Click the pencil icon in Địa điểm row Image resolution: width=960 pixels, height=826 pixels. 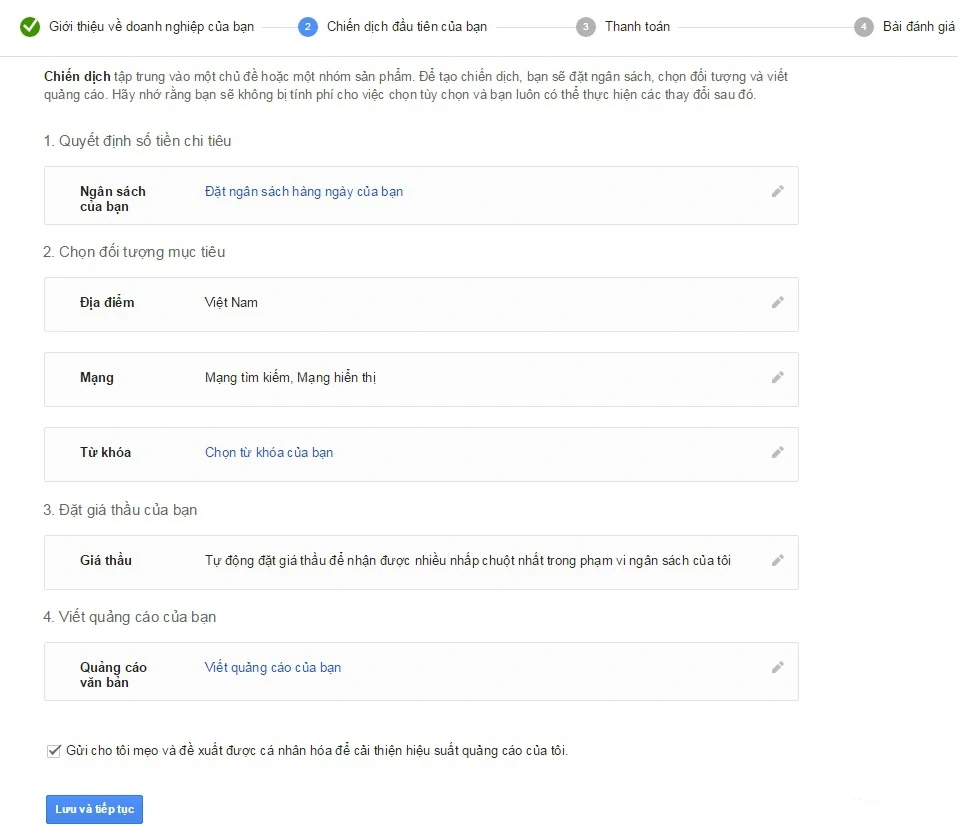777,302
